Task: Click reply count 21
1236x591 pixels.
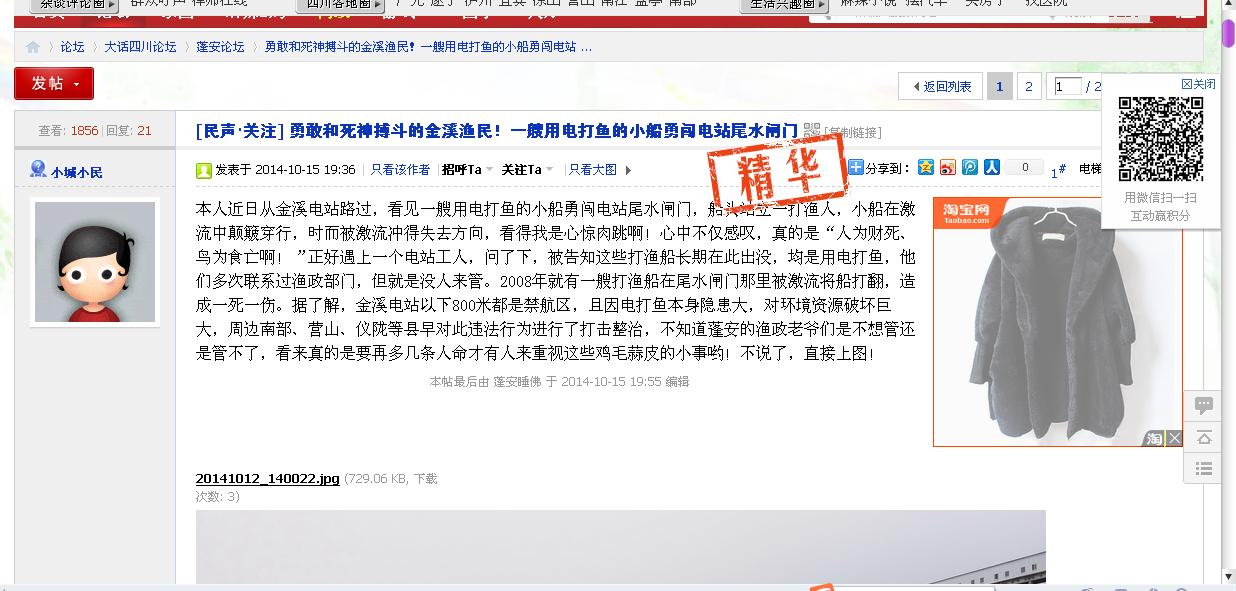Action: 144,131
